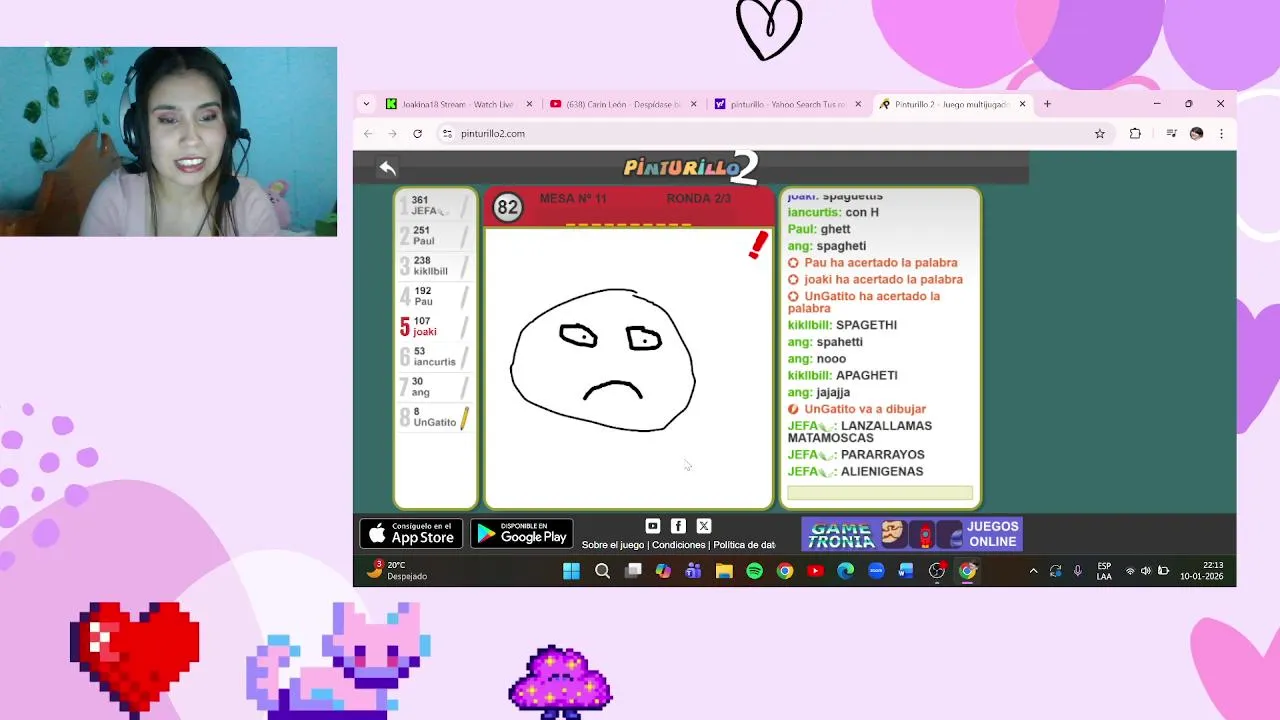1280x720 pixels.
Task: Open the Chrome three-dot menu
Action: pos(1221,134)
